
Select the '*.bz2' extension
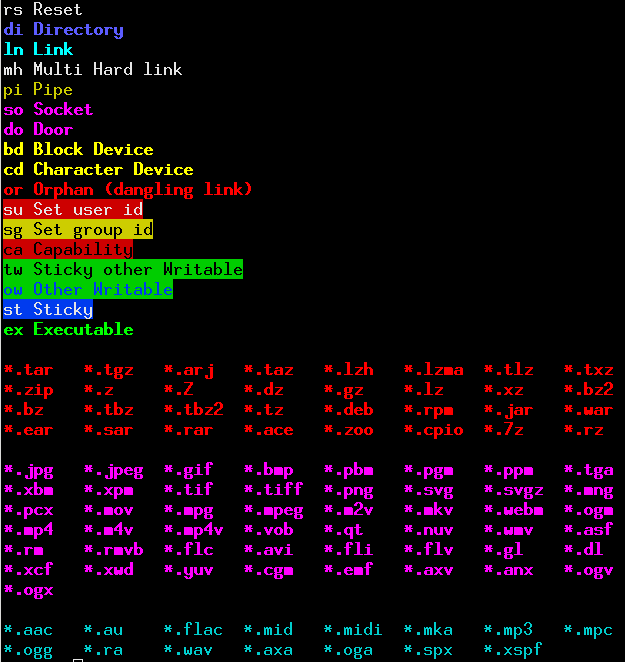point(589,389)
